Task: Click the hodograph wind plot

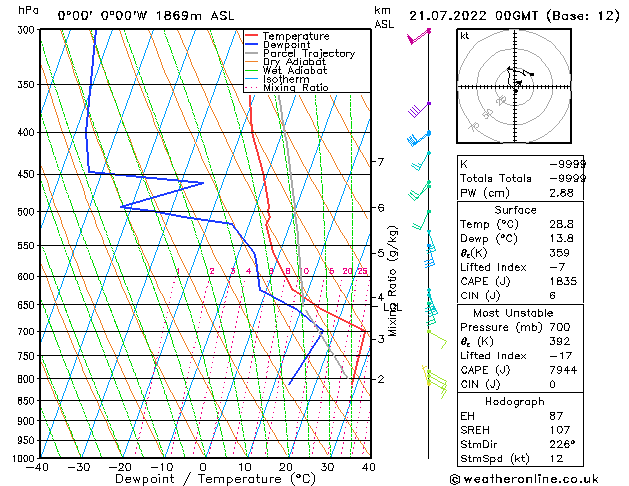Action: point(514,86)
